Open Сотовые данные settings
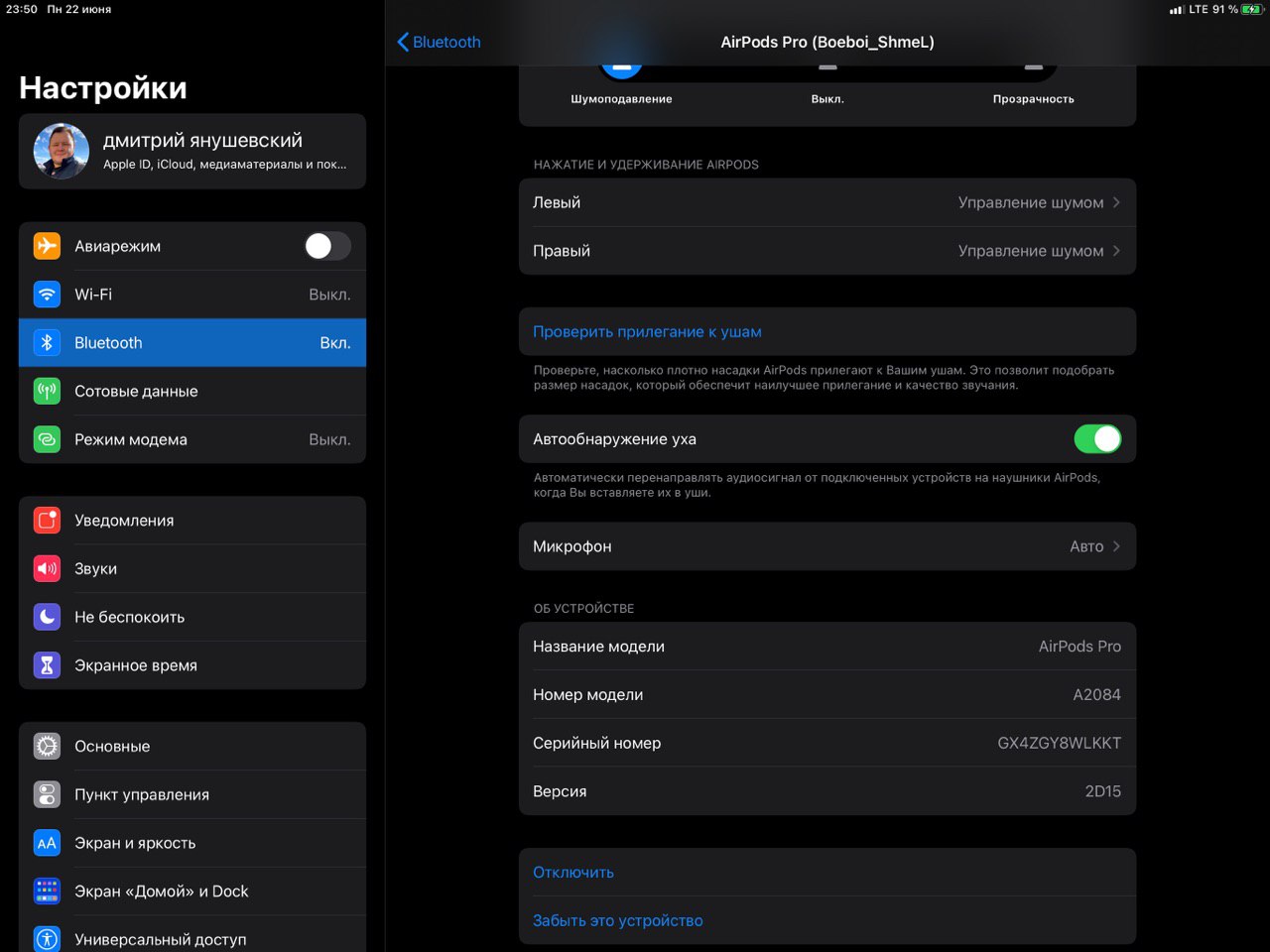 192,391
